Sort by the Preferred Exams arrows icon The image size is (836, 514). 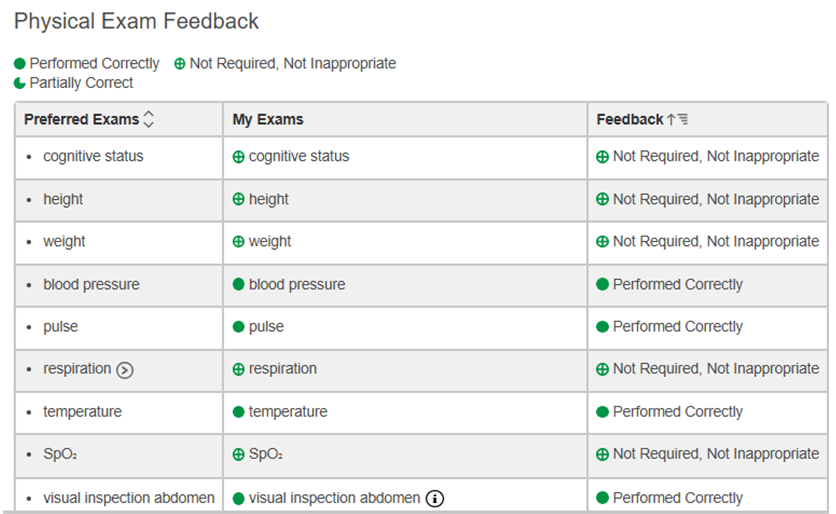149,119
